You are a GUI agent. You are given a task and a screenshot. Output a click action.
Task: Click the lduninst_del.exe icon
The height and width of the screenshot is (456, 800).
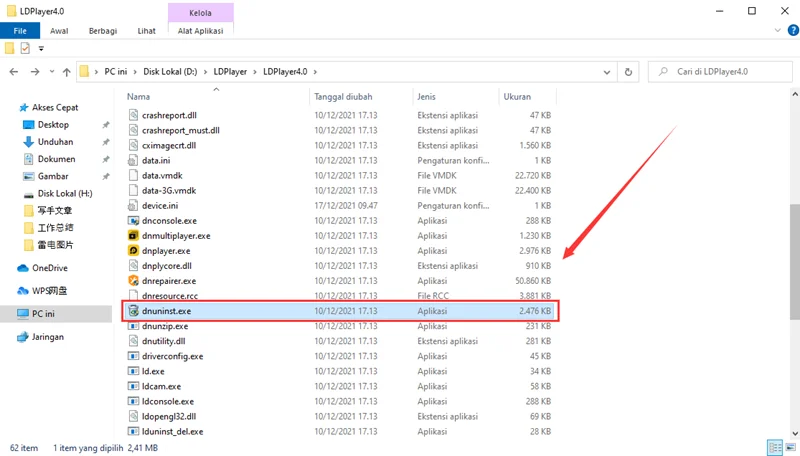[x=133, y=432]
